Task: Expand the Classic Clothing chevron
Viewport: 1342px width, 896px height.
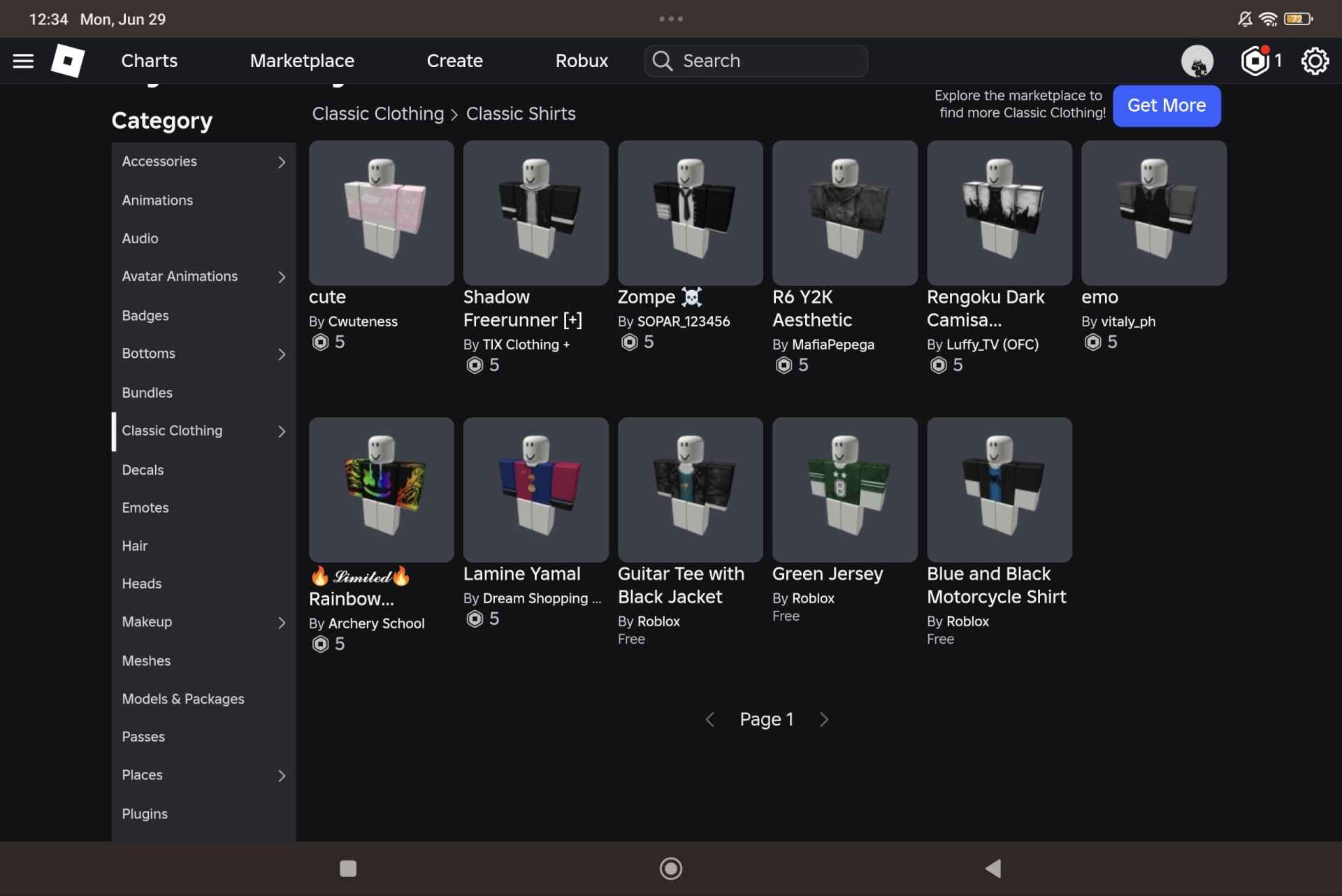Action: click(x=282, y=431)
